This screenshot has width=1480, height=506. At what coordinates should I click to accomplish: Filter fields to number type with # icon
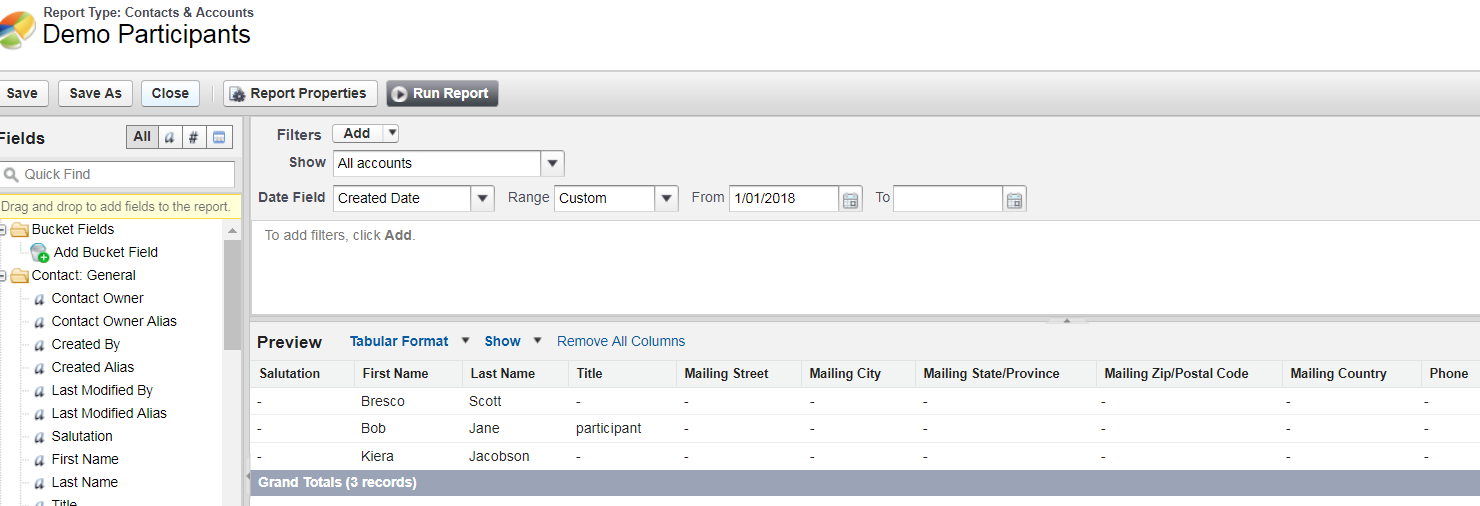click(194, 137)
